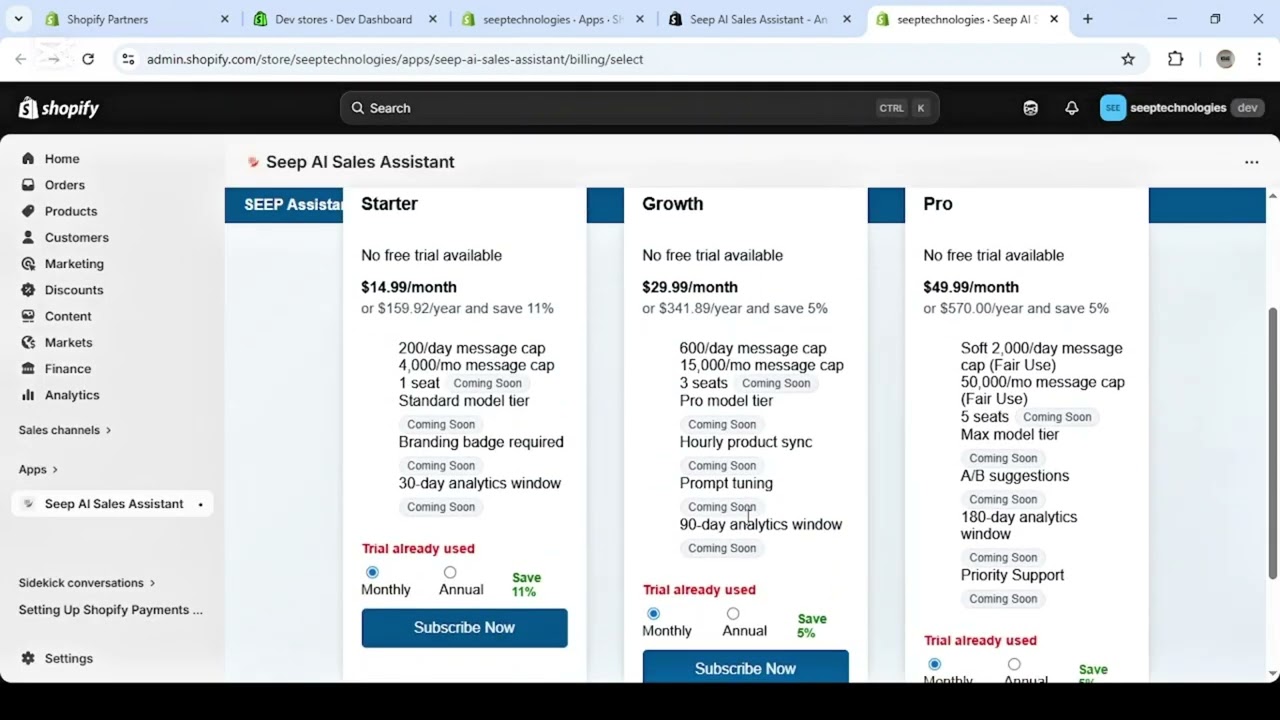Open the Analytics section icon

pyautogui.click(x=28, y=395)
